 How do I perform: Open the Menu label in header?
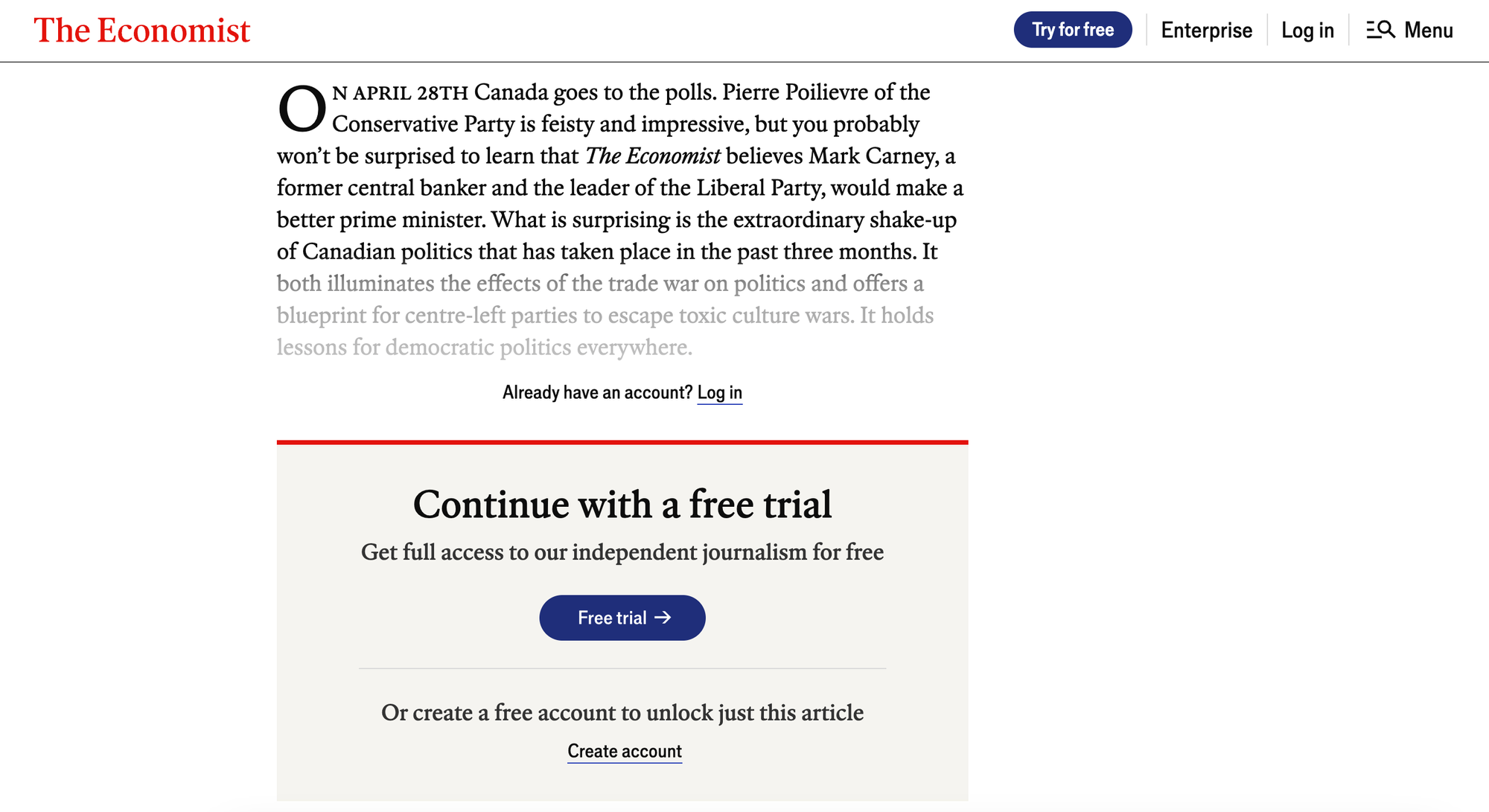point(1429,31)
